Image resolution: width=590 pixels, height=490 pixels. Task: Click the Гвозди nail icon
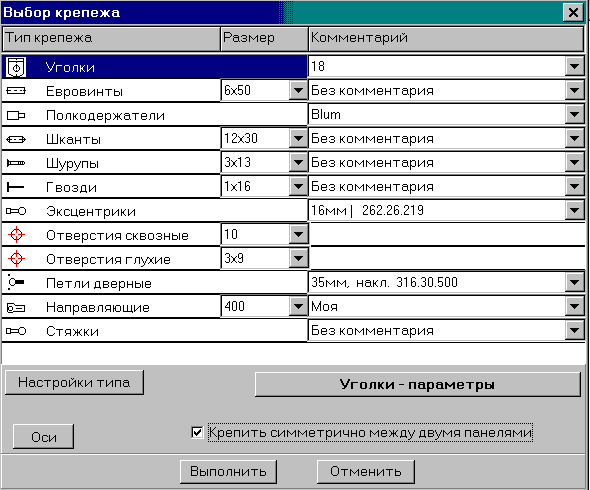(x=15, y=187)
